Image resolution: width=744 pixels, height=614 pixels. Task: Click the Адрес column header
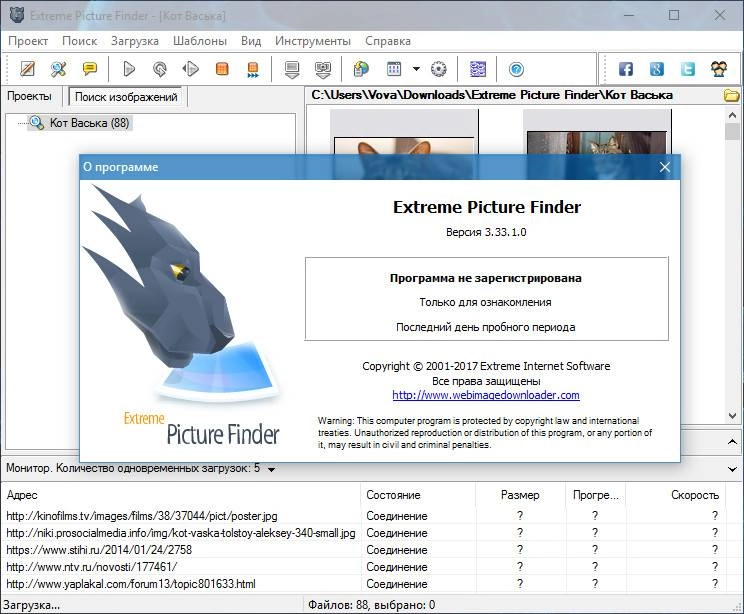(181, 495)
